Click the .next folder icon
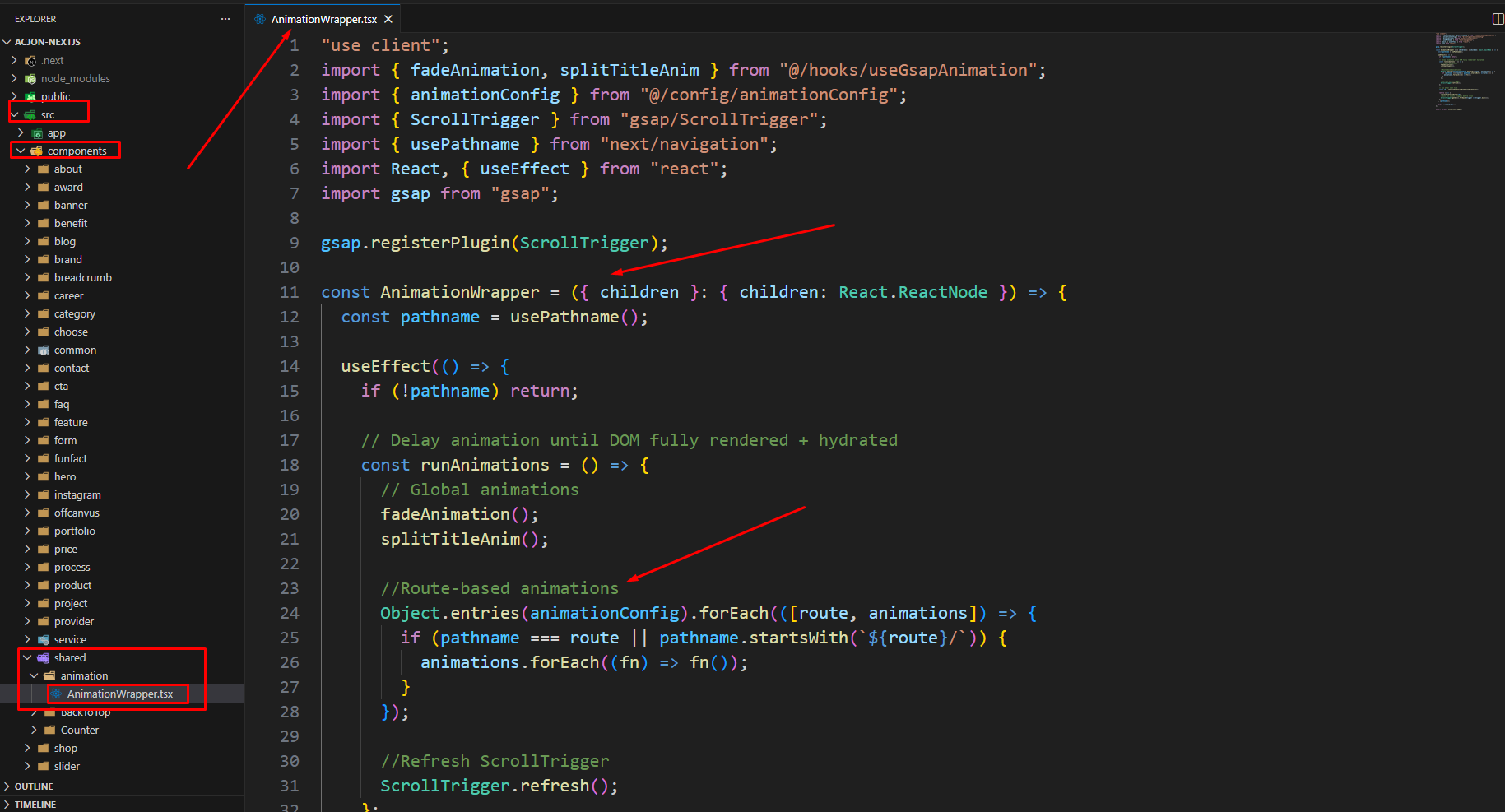The height and width of the screenshot is (812, 1505). pyautogui.click(x=30, y=61)
